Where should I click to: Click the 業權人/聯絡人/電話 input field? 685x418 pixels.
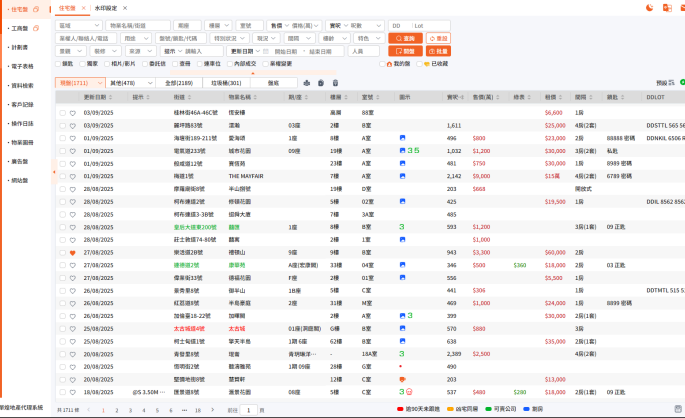pyautogui.click(x=86, y=38)
